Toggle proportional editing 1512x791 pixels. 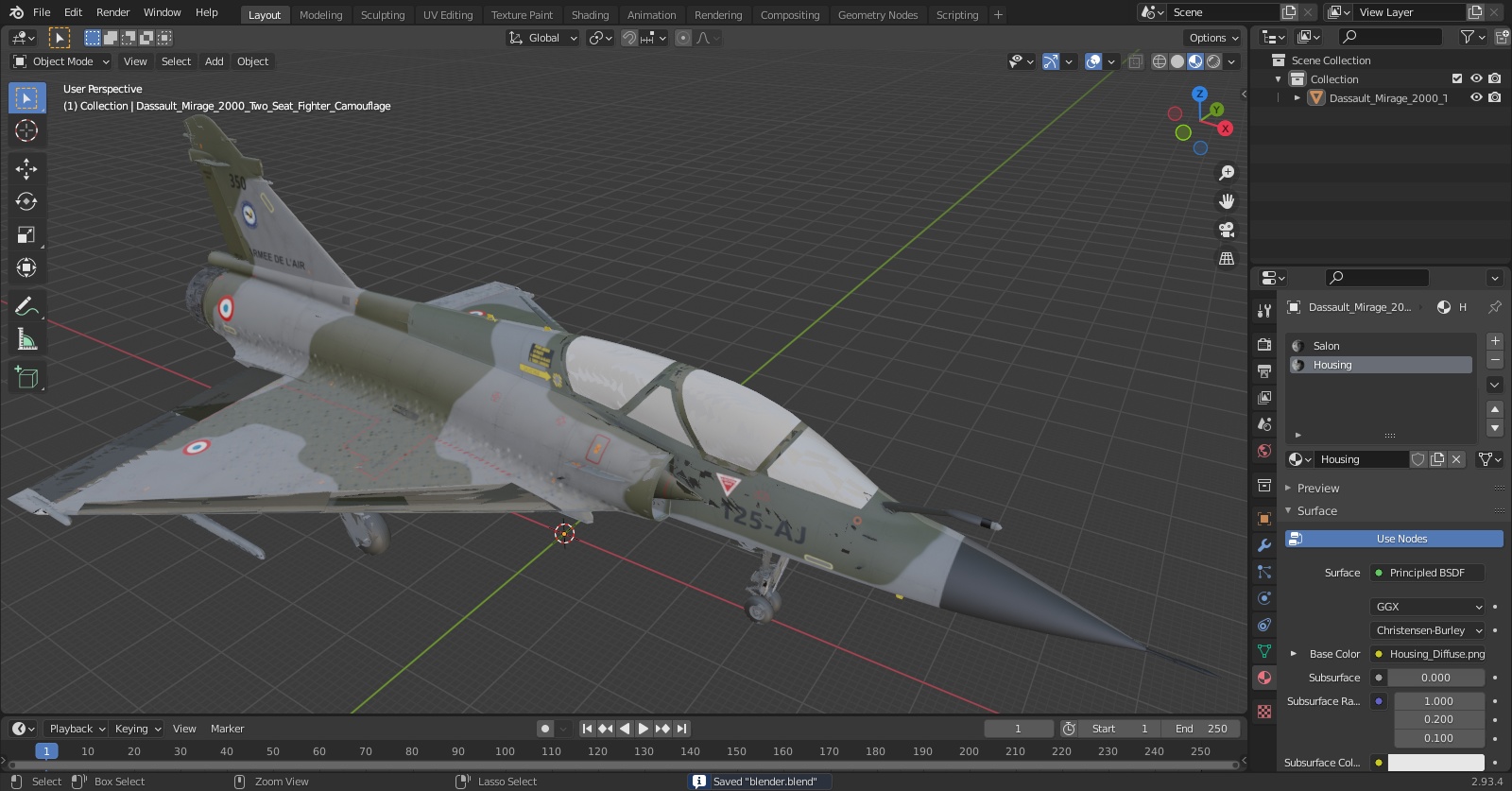coord(682,38)
